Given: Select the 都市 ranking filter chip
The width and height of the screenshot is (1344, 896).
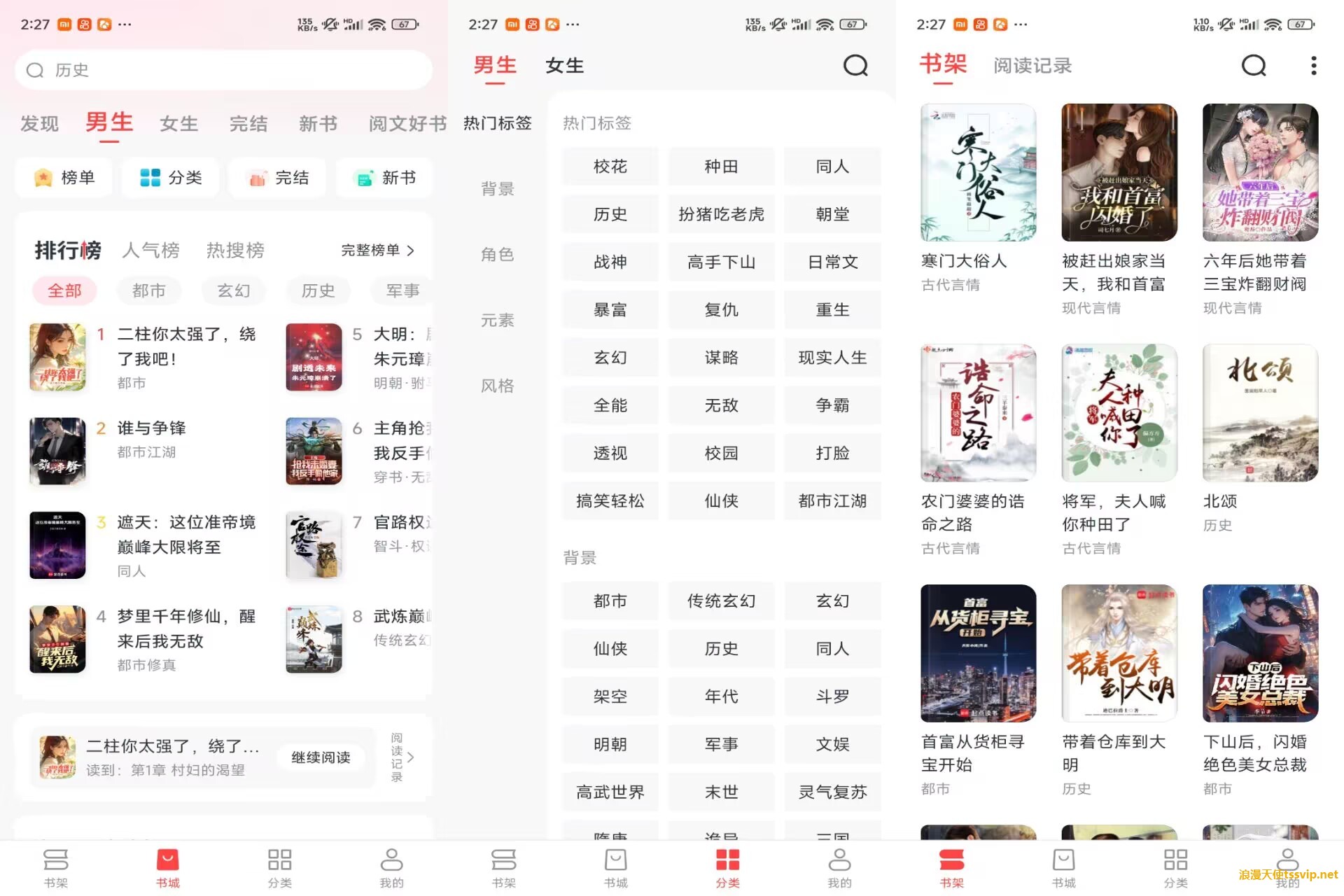Looking at the screenshot, I should [x=149, y=290].
